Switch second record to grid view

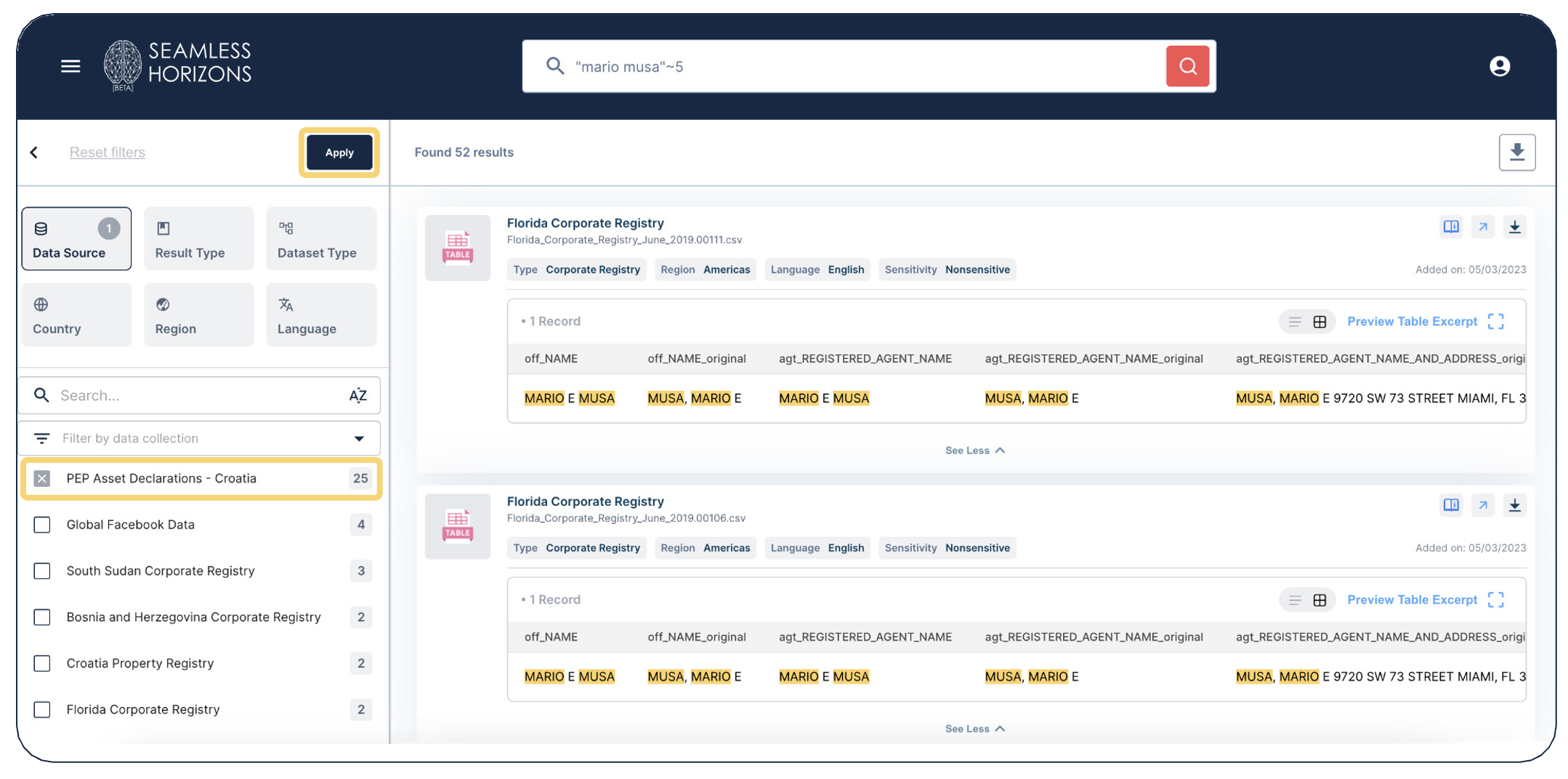(1320, 600)
